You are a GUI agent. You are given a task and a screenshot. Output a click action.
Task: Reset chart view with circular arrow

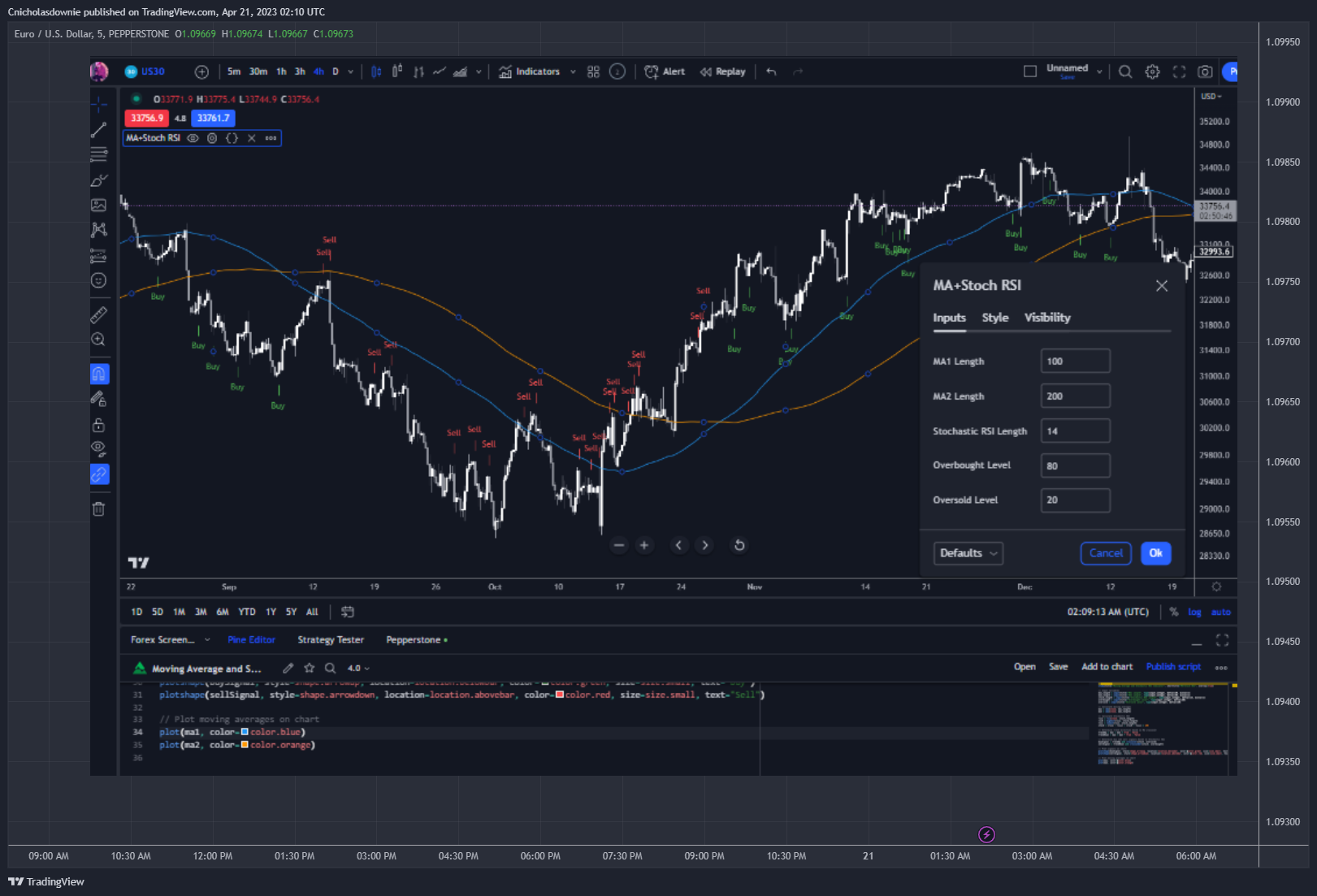(x=739, y=545)
